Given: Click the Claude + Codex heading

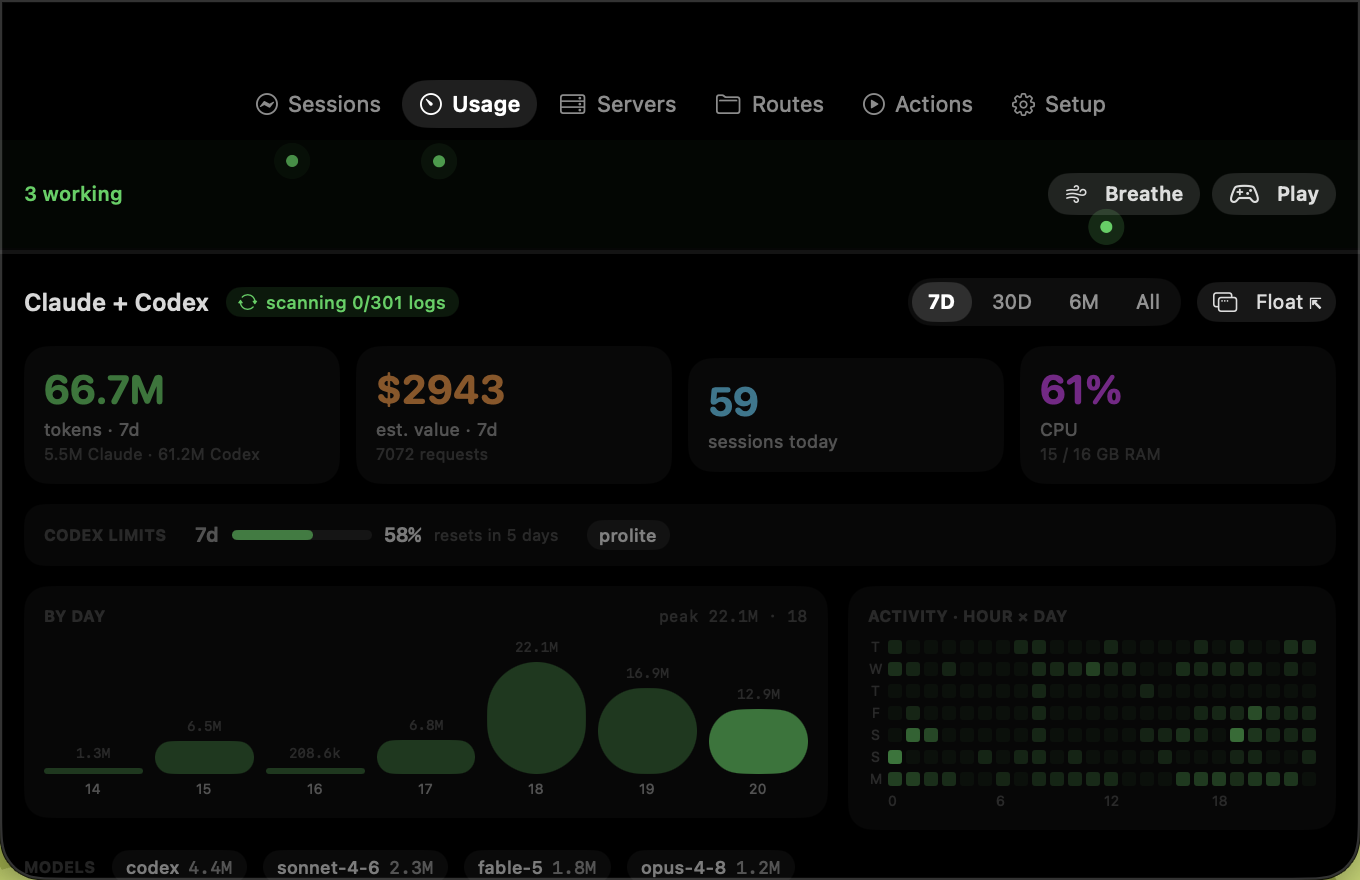Looking at the screenshot, I should pos(117,302).
